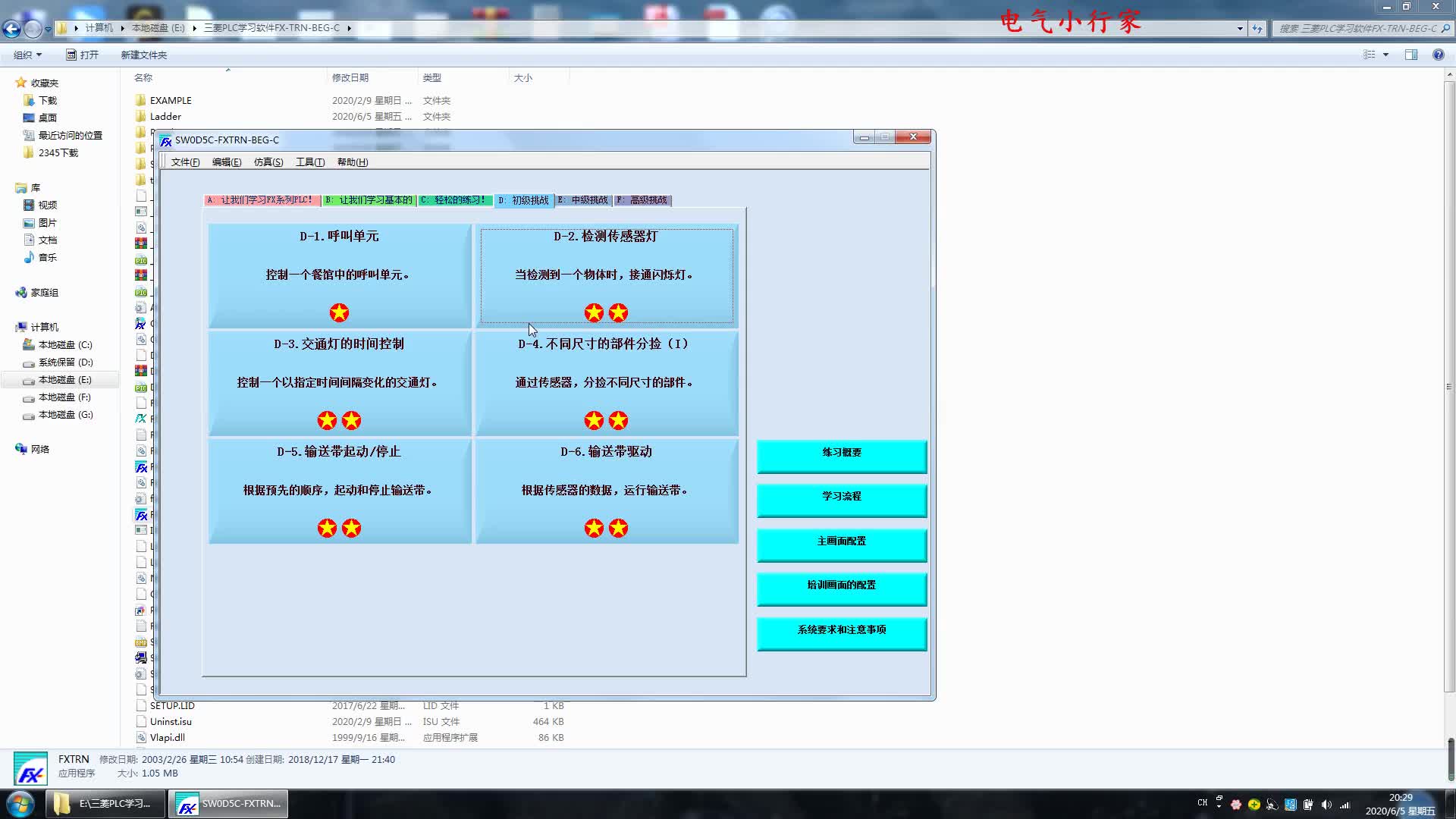This screenshot has height=819, width=1456.
Task: Expand the view options dropdown arrow
Action: click(x=1385, y=55)
